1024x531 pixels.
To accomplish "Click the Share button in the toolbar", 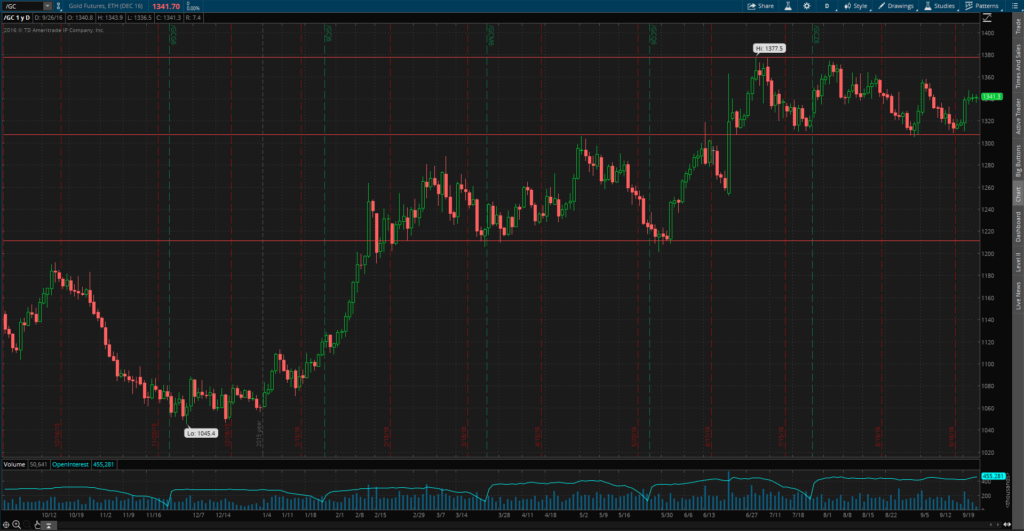I will click(x=761, y=6).
